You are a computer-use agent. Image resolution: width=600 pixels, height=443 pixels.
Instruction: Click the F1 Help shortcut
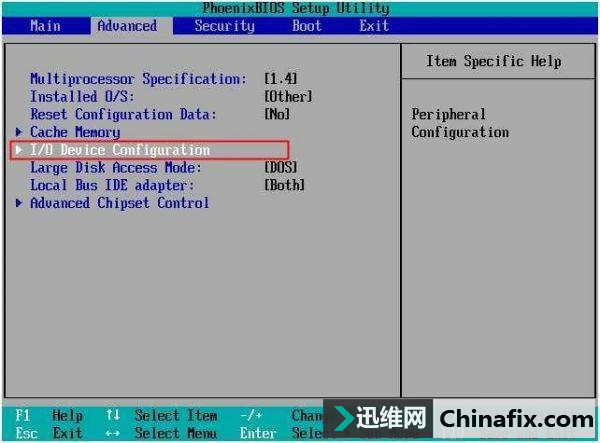click(49, 415)
